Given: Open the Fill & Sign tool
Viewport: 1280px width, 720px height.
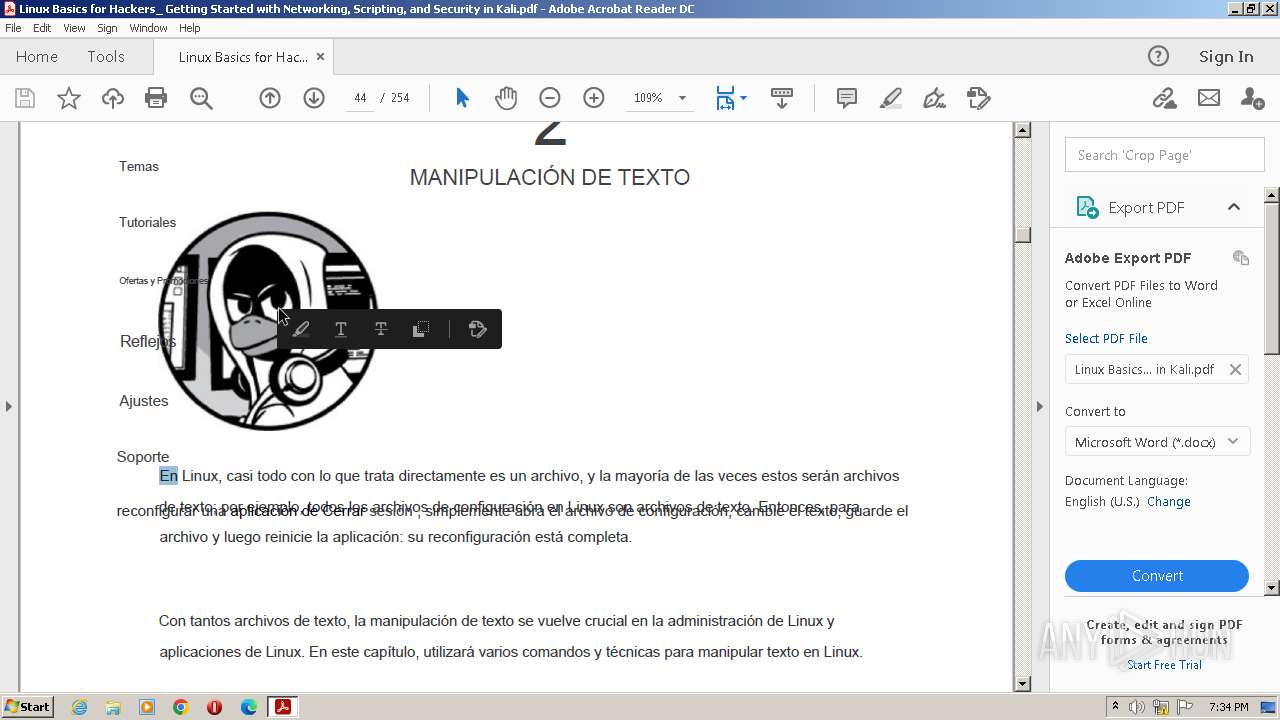Looking at the screenshot, I should pyautogui.click(x=935, y=98).
